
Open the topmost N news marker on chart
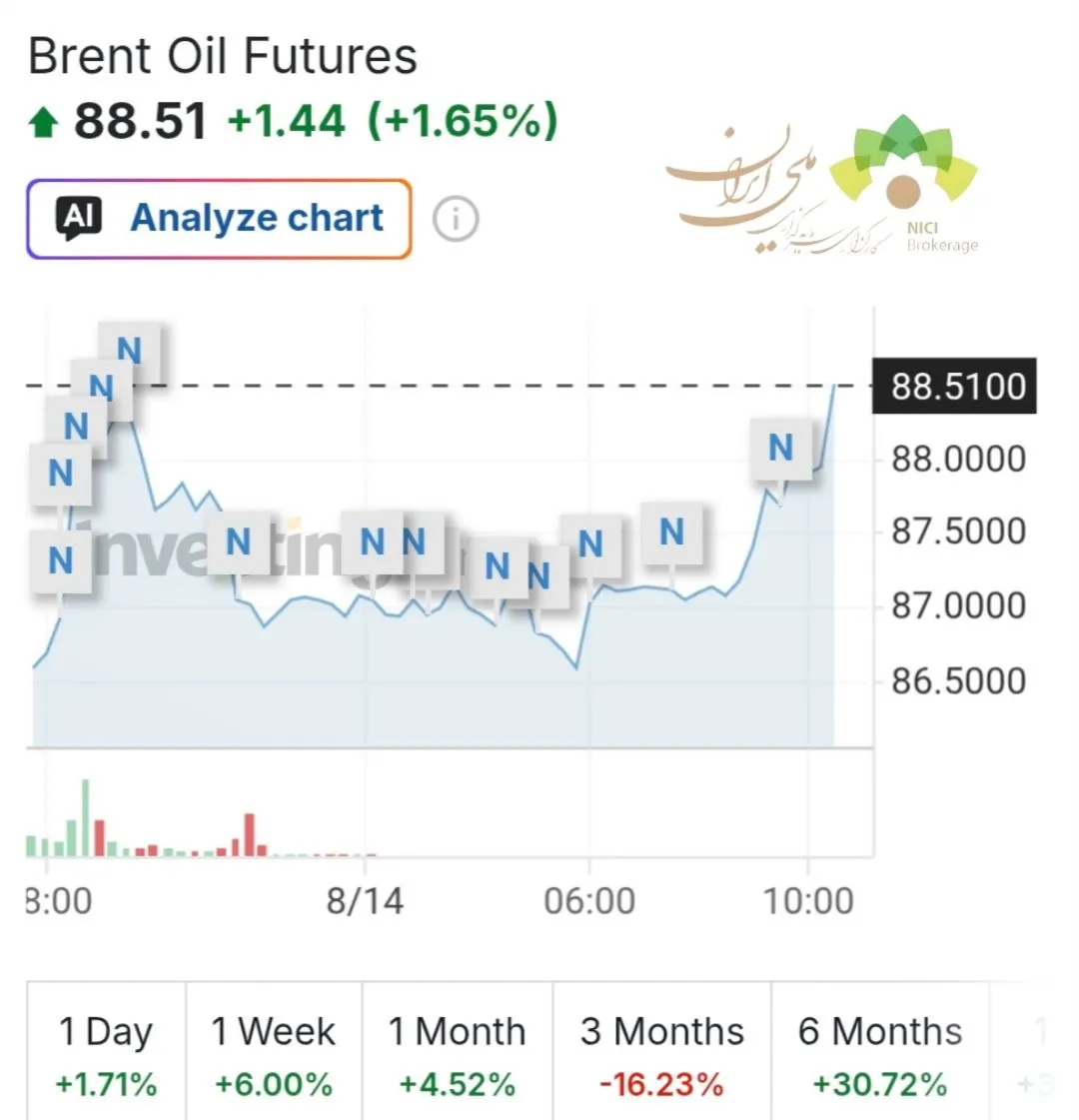coord(129,351)
